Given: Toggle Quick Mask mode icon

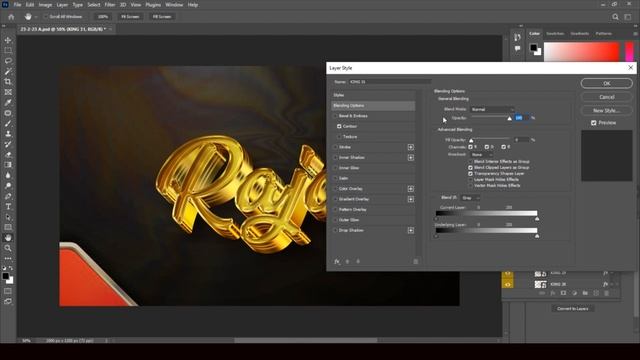Looking at the screenshot, I should [x=8, y=291].
